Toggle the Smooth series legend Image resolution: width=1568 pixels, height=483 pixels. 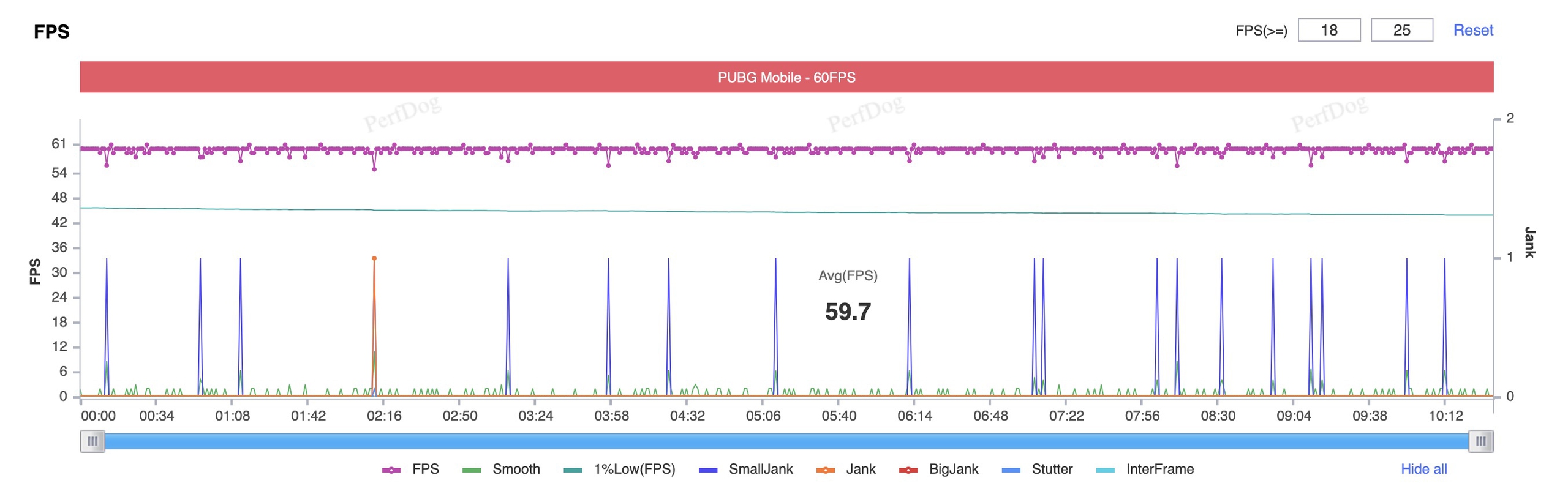pos(500,469)
